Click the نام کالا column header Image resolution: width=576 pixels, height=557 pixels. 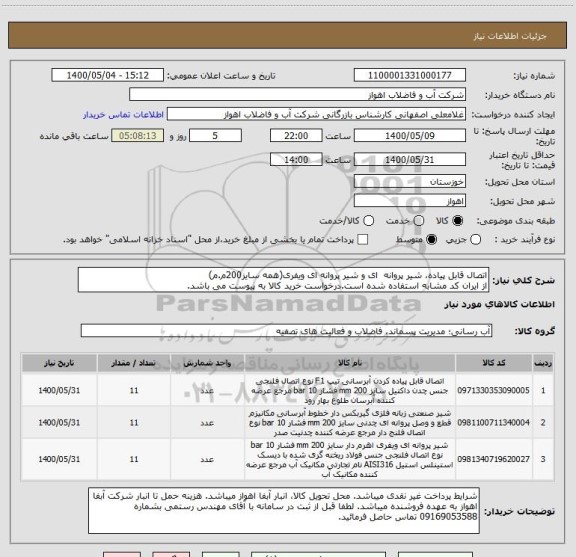coord(350,363)
